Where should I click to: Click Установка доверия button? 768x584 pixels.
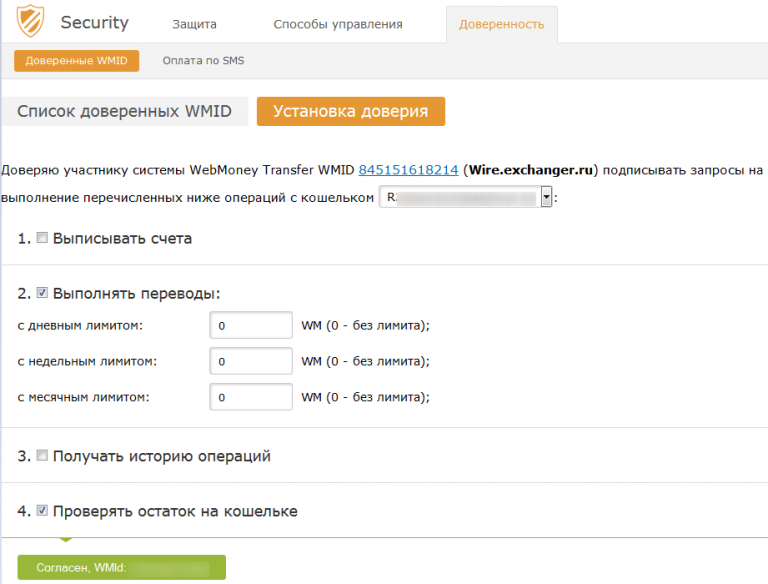[351, 111]
